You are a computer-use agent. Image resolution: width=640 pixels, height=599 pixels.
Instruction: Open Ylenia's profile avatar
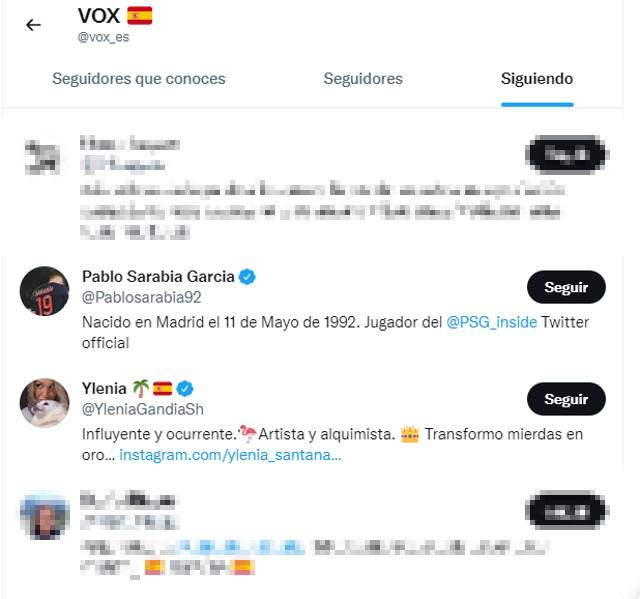tap(44, 403)
